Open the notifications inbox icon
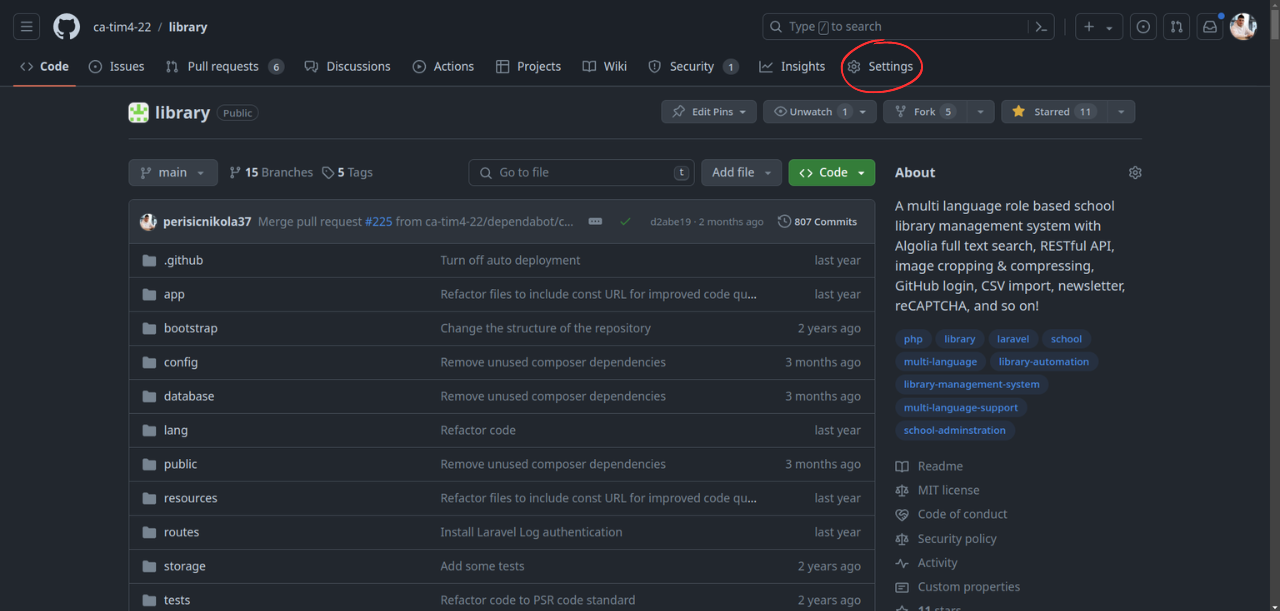This screenshot has width=1280, height=611. click(x=1209, y=26)
